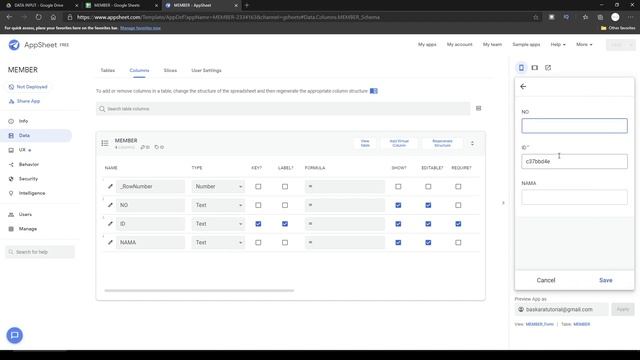This screenshot has height=360, width=640.
Task: Click the View Table button
Action: [365, 143]
